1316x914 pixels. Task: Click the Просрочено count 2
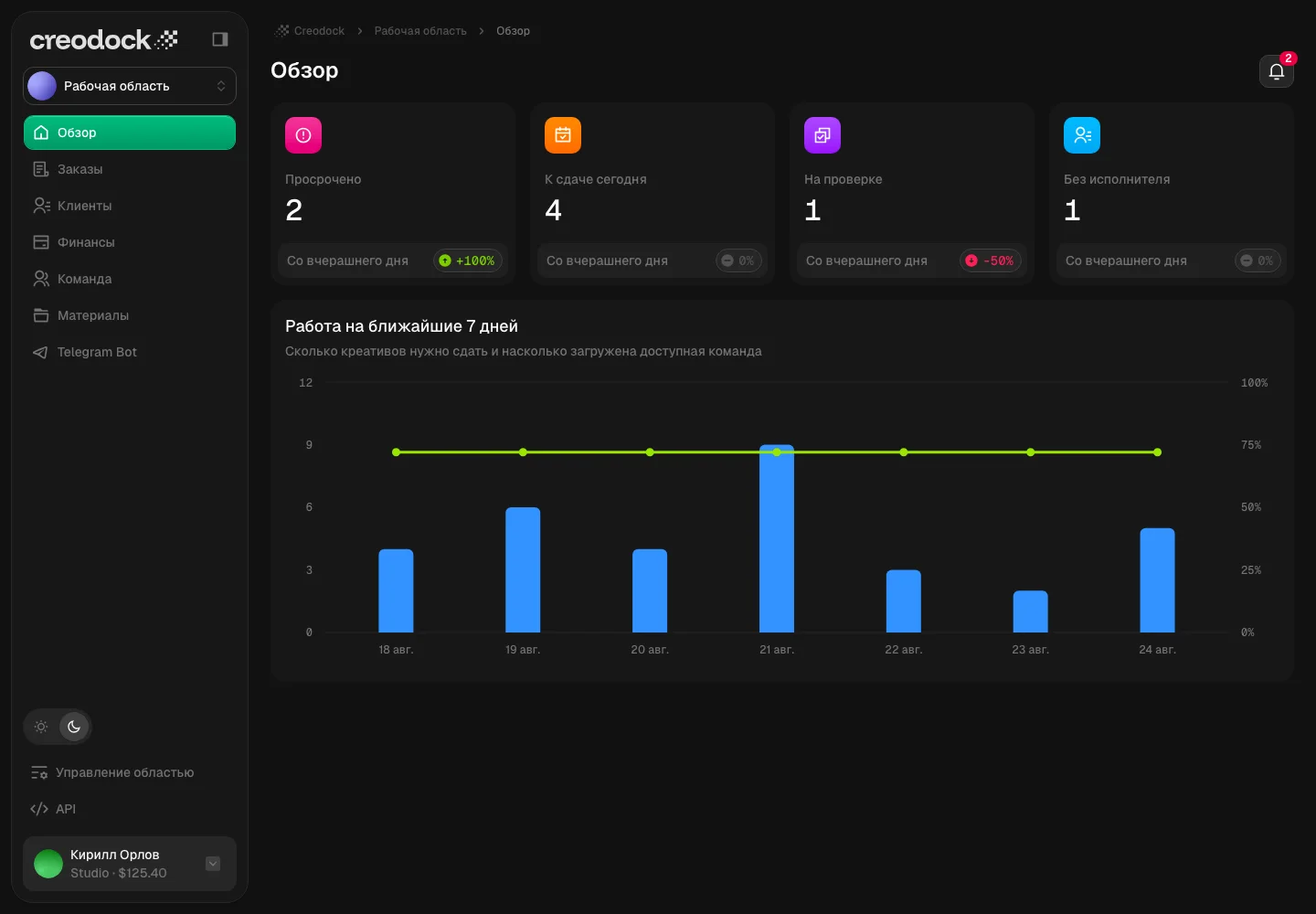[x=293, y=210]
